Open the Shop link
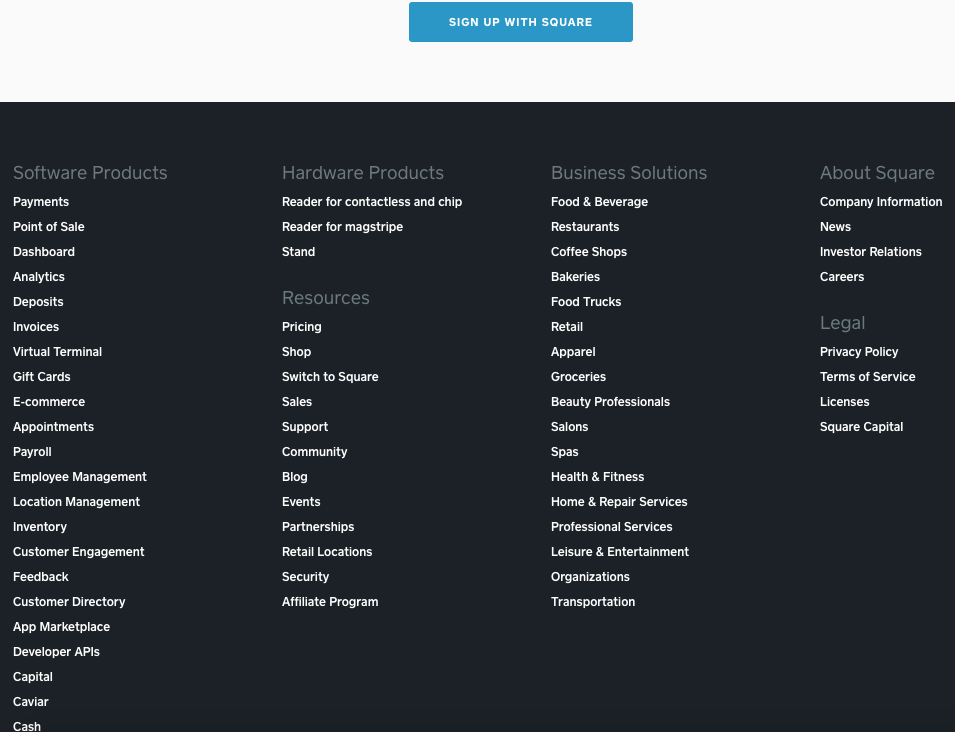 tap(296, 351)
